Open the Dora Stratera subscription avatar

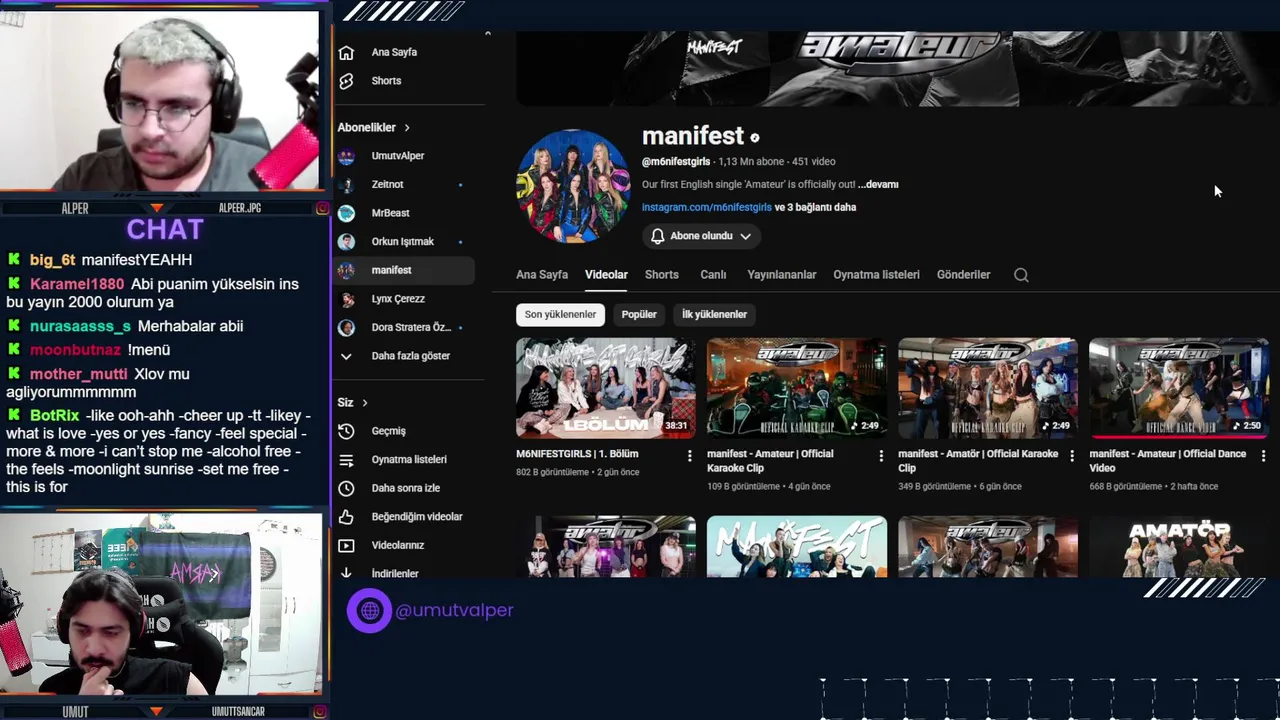click(346, 328)
